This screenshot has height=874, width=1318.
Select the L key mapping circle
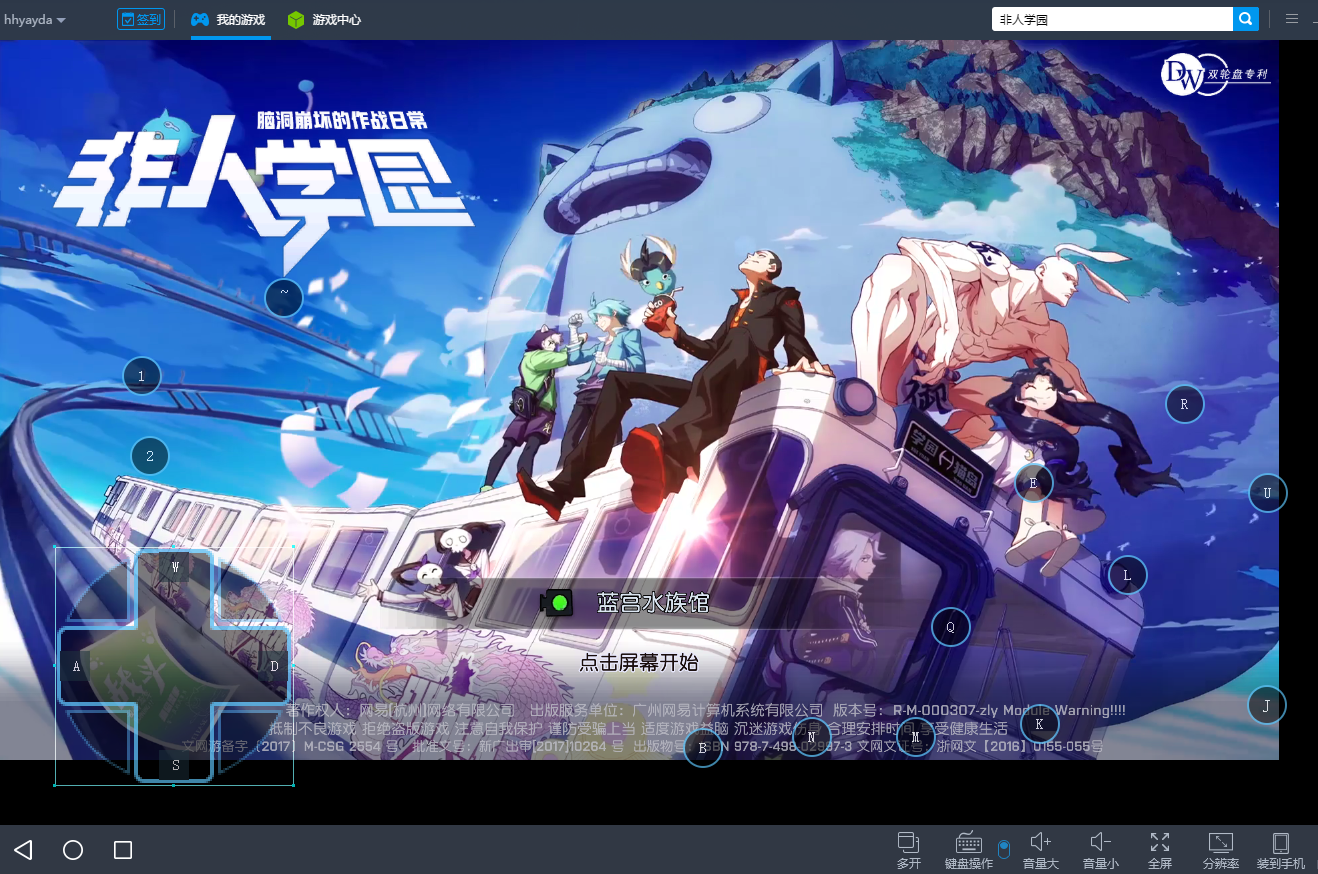click(1127, 575)
